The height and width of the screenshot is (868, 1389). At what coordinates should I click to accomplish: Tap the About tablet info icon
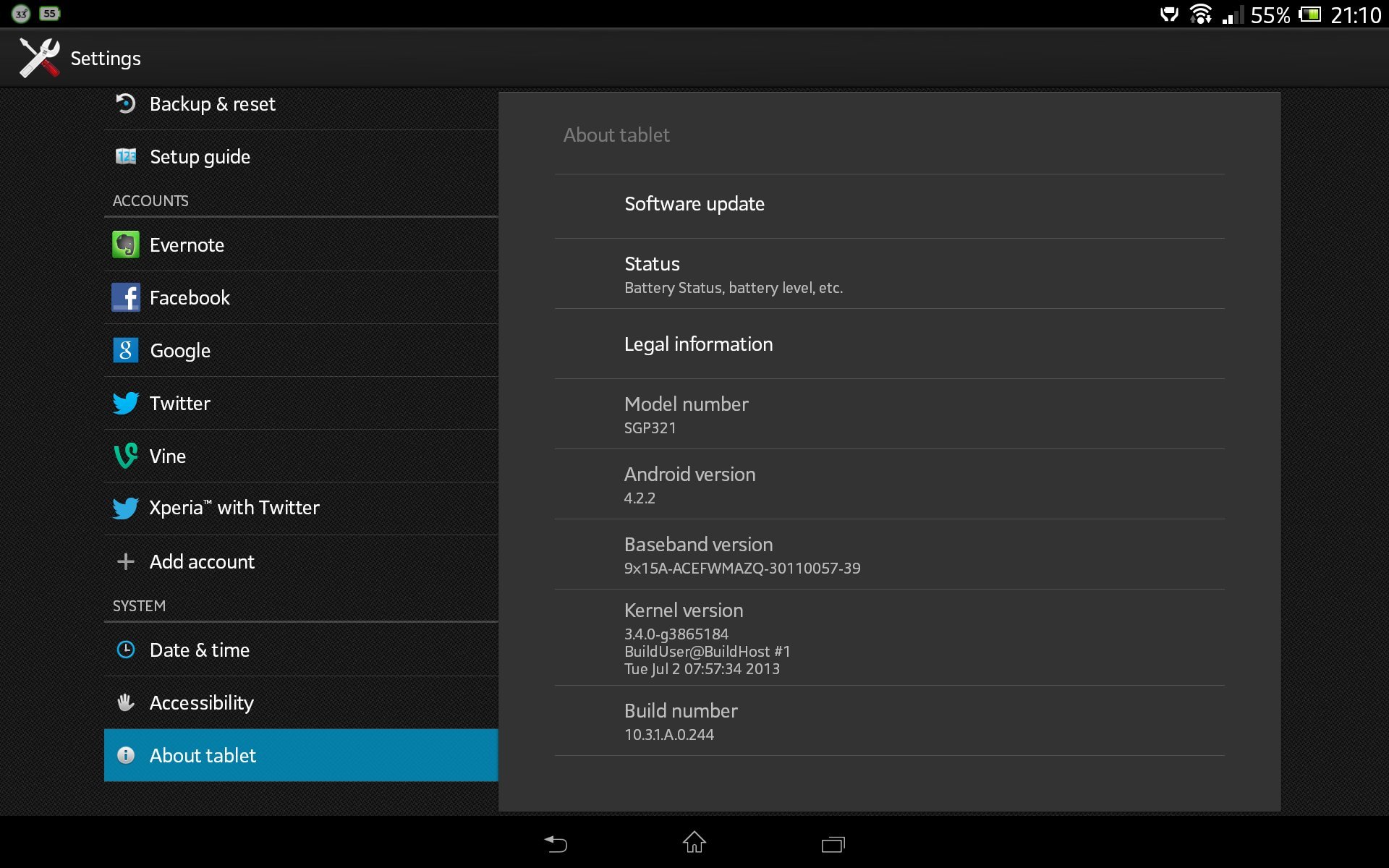click(126, 755)
